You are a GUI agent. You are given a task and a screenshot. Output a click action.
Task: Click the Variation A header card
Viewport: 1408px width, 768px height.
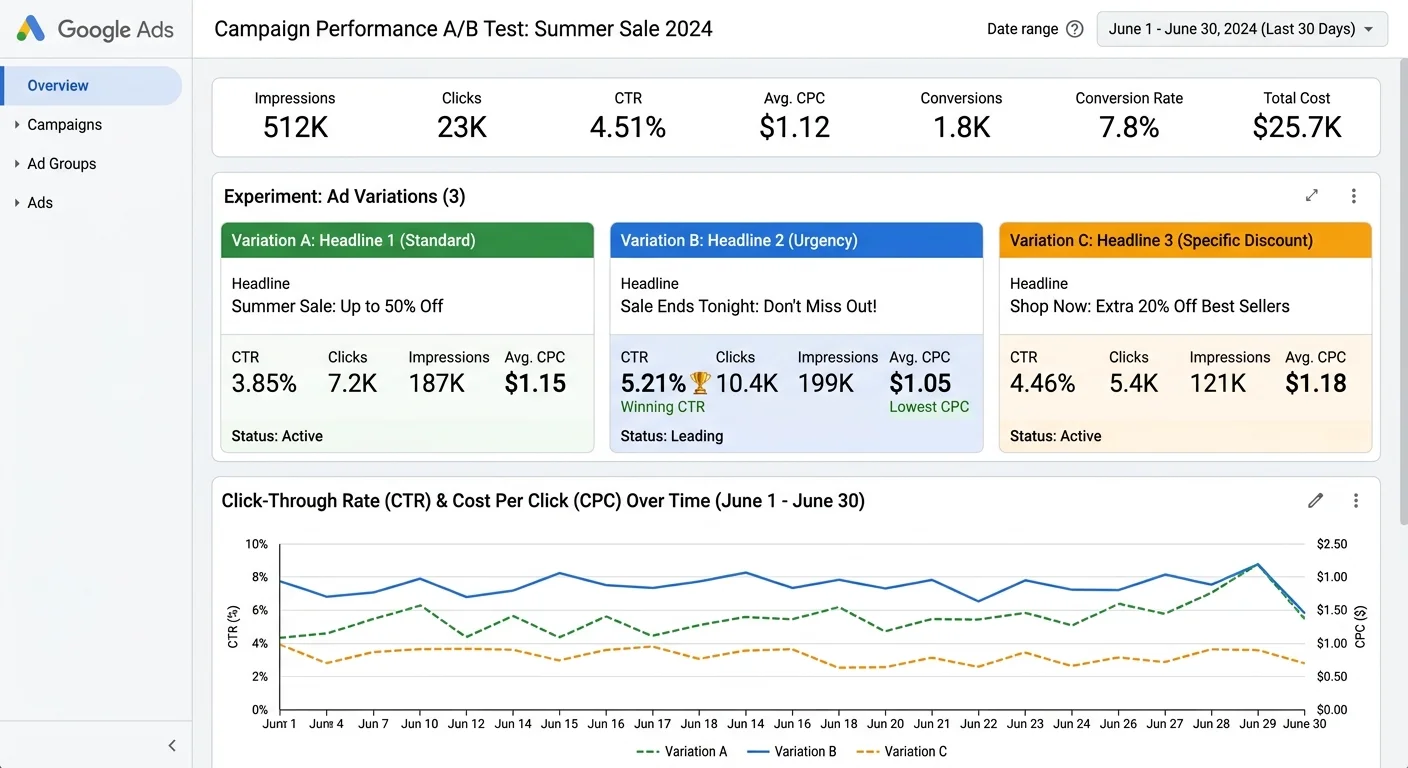tap(407, 240)
